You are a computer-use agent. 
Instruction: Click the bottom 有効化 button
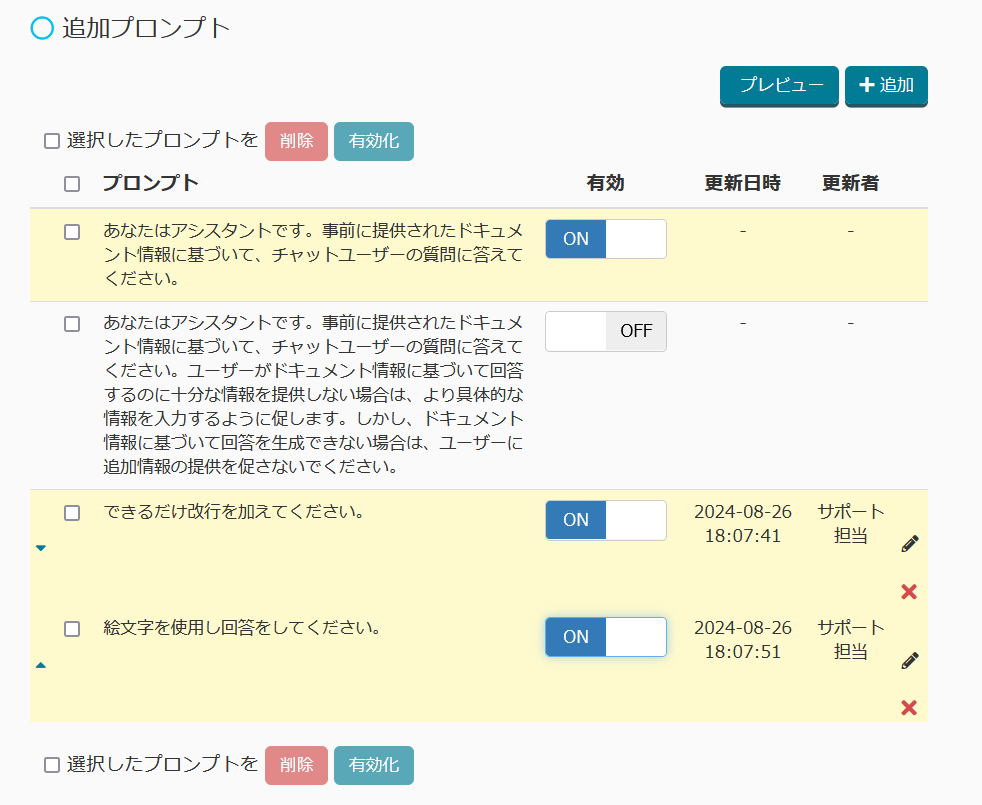[373, 765]
